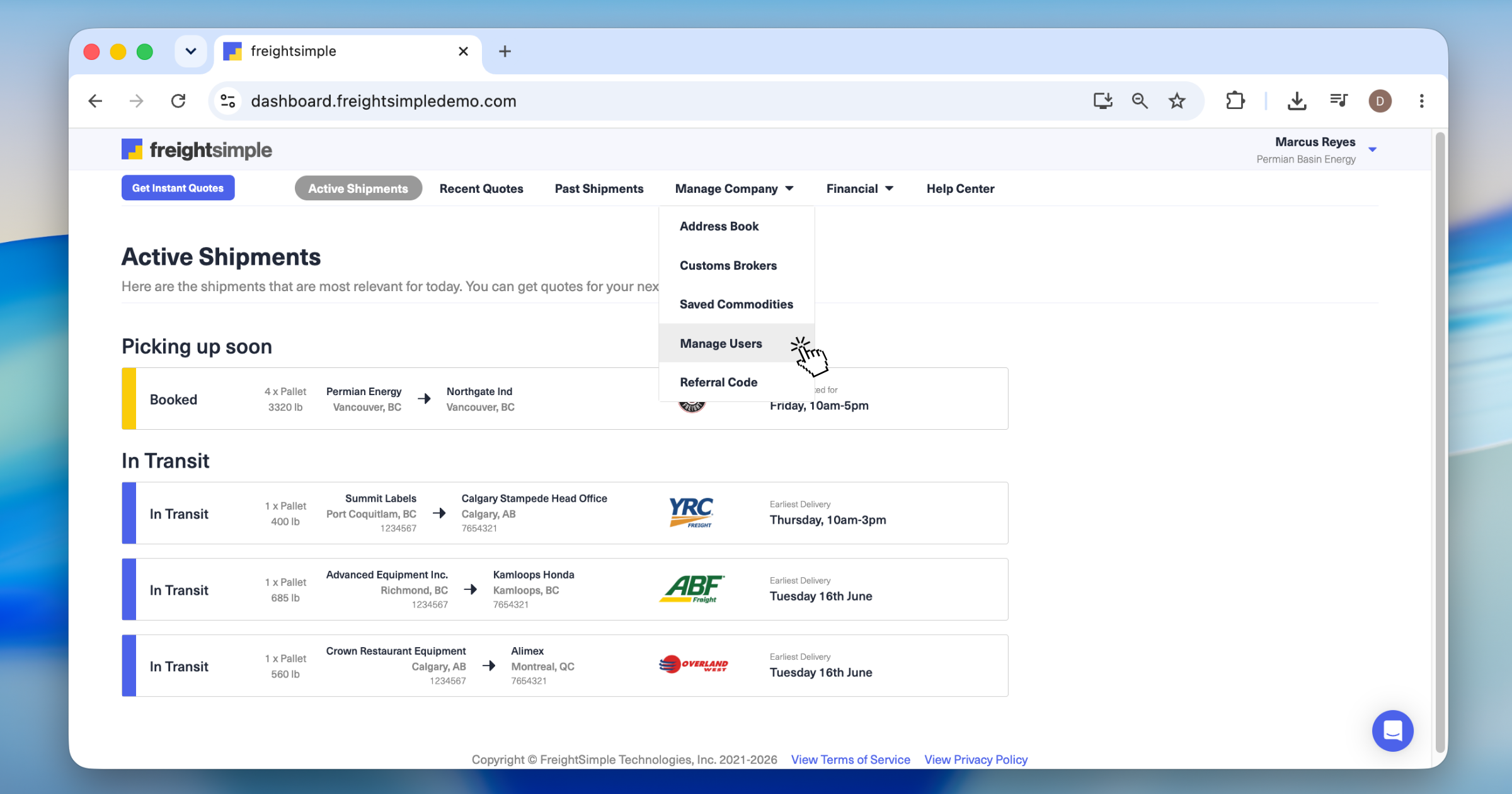Screen dimensions: 1512x794
Task: Click the Northgate Ind destination text
Action: (x=479, y=391)
